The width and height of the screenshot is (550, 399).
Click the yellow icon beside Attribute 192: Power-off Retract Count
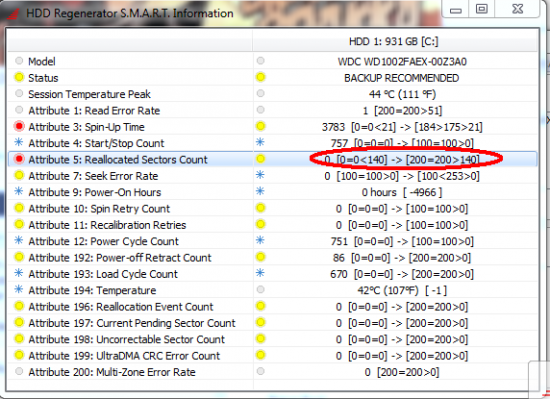click(19, 257)
